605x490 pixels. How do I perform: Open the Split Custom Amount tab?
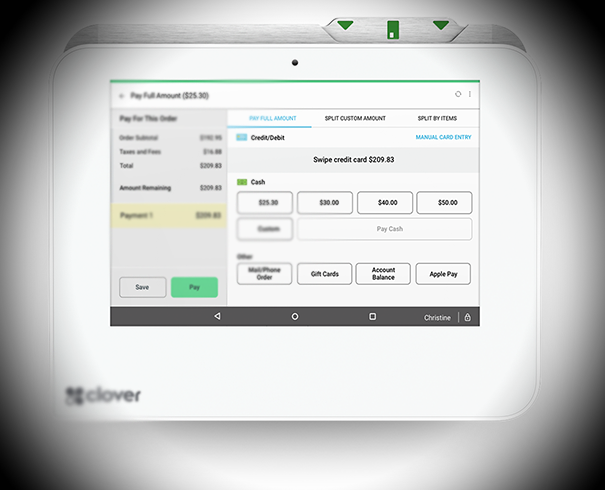[355, 118]
